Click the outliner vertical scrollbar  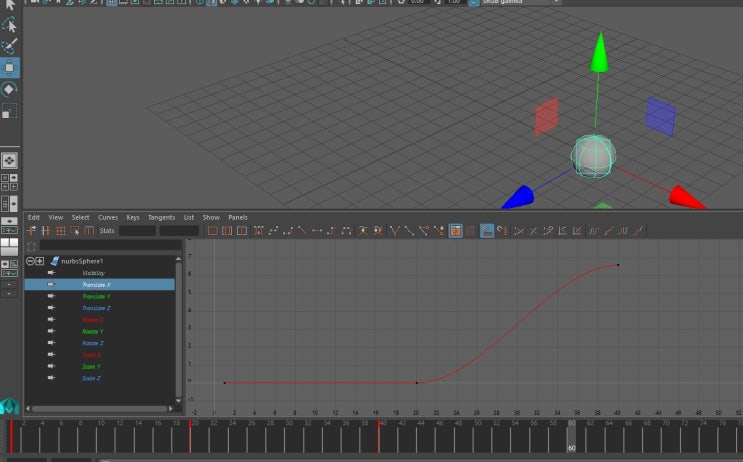pos(179,329)
